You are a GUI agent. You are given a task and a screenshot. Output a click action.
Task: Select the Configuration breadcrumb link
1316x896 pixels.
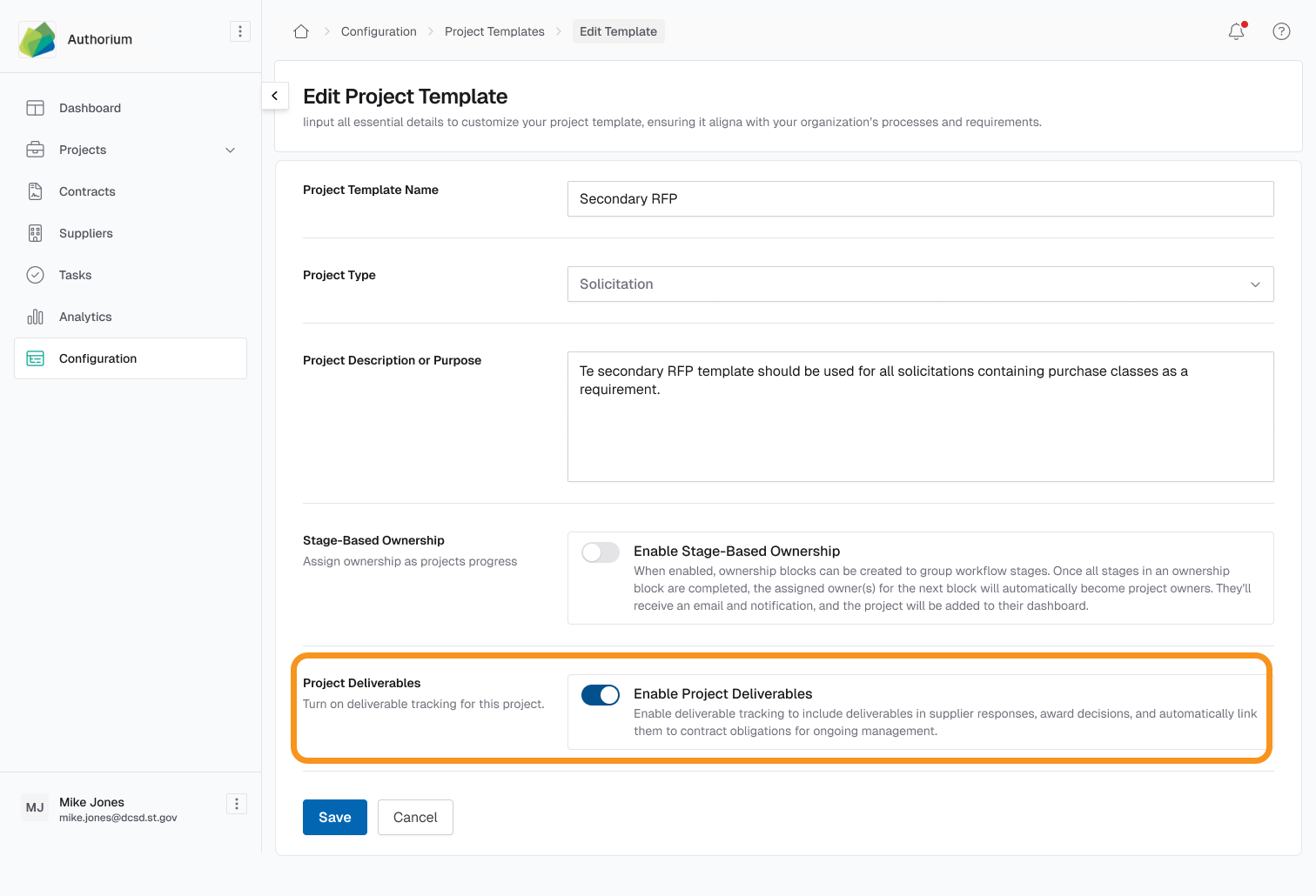379,30
